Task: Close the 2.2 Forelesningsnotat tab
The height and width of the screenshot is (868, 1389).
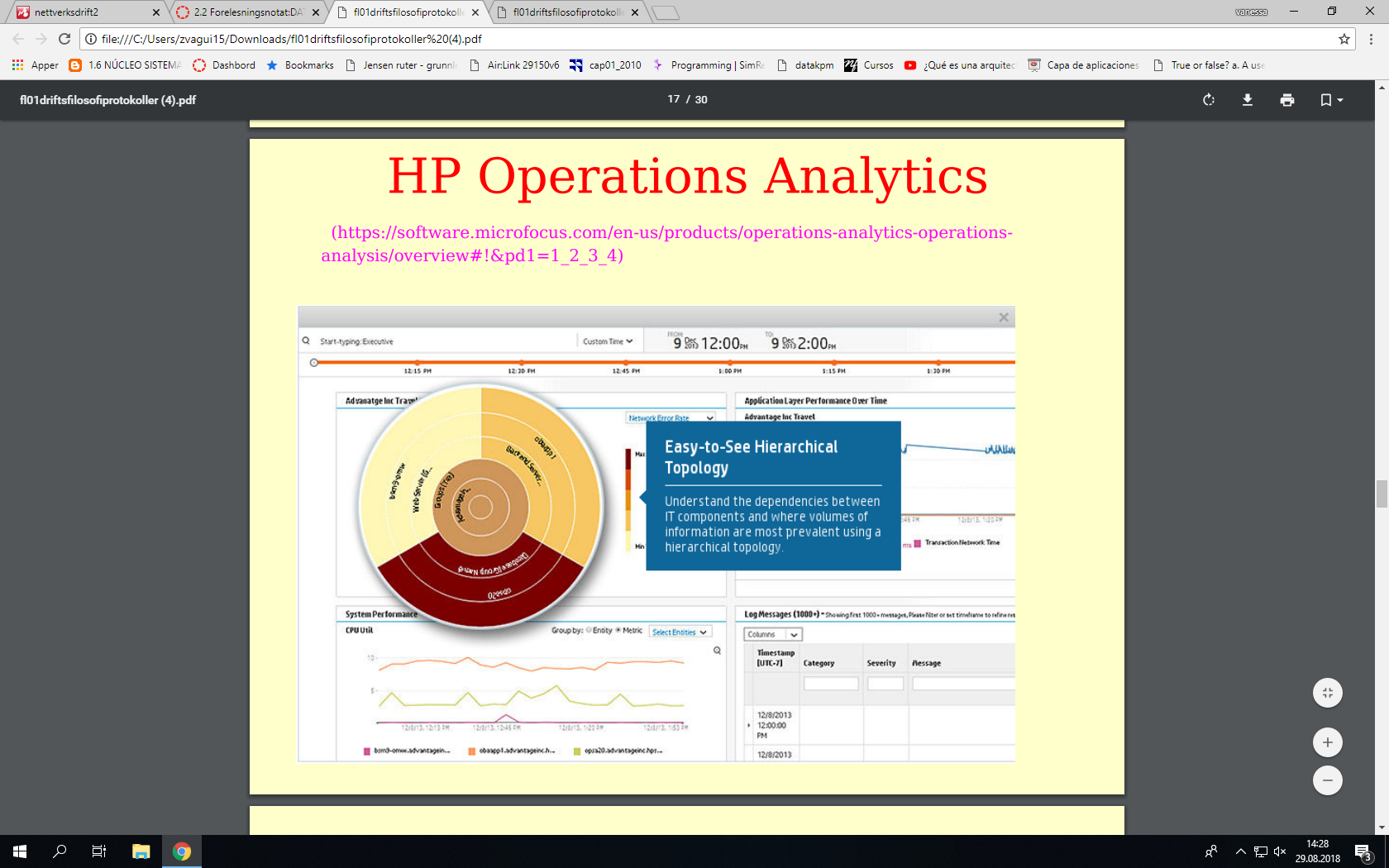Action: pyautogui.click(x=316, y=12)
